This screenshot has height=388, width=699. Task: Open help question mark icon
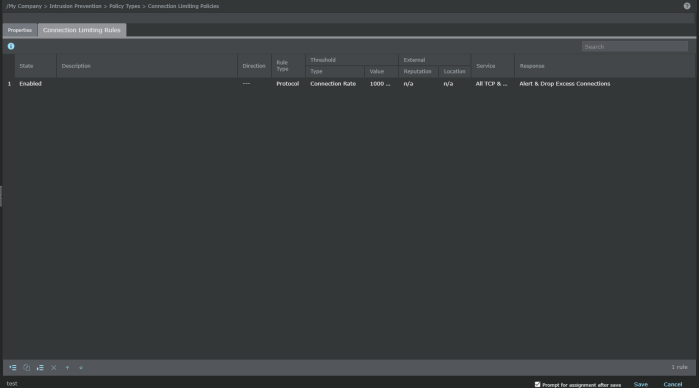tap(687, 6)
